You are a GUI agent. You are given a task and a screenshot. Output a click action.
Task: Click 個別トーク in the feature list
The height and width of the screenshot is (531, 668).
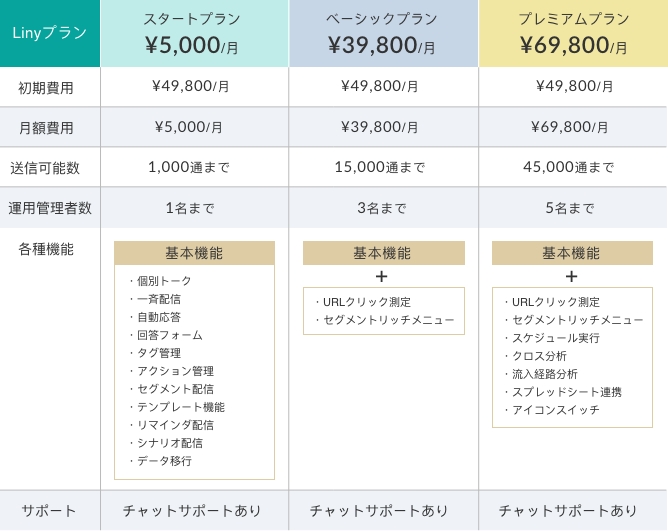tap(164, 281)
